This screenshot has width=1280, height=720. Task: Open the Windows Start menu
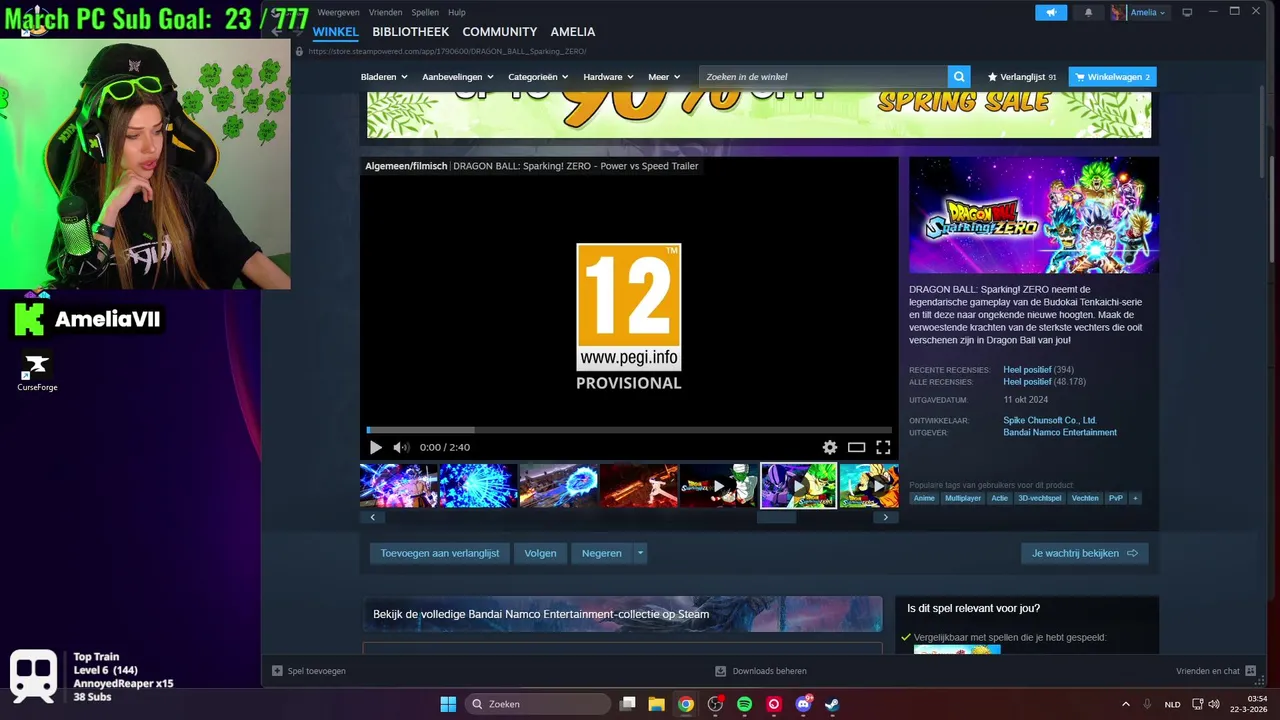(x=448, y=704)
